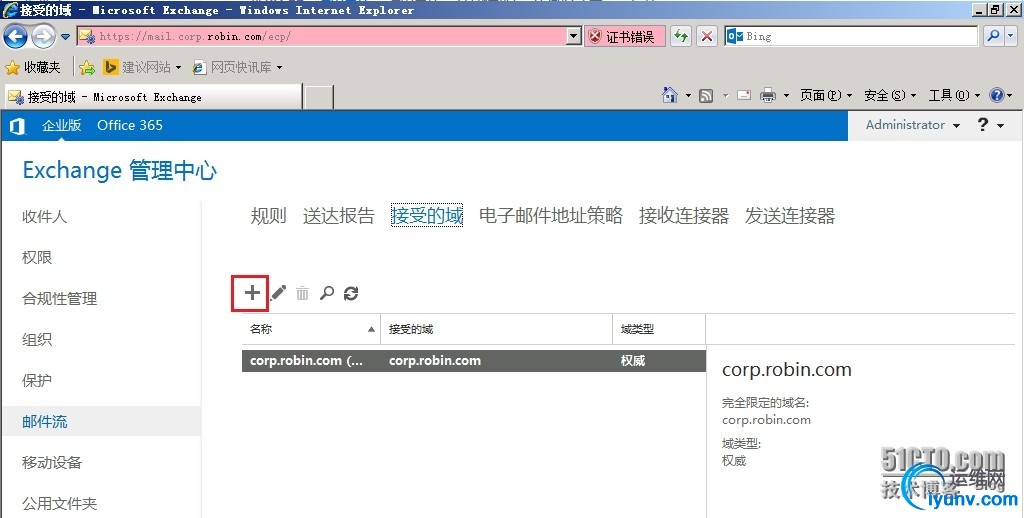Open 权限 in left navigation
This screenshot has height=518, width=1024.
point(37,258)
